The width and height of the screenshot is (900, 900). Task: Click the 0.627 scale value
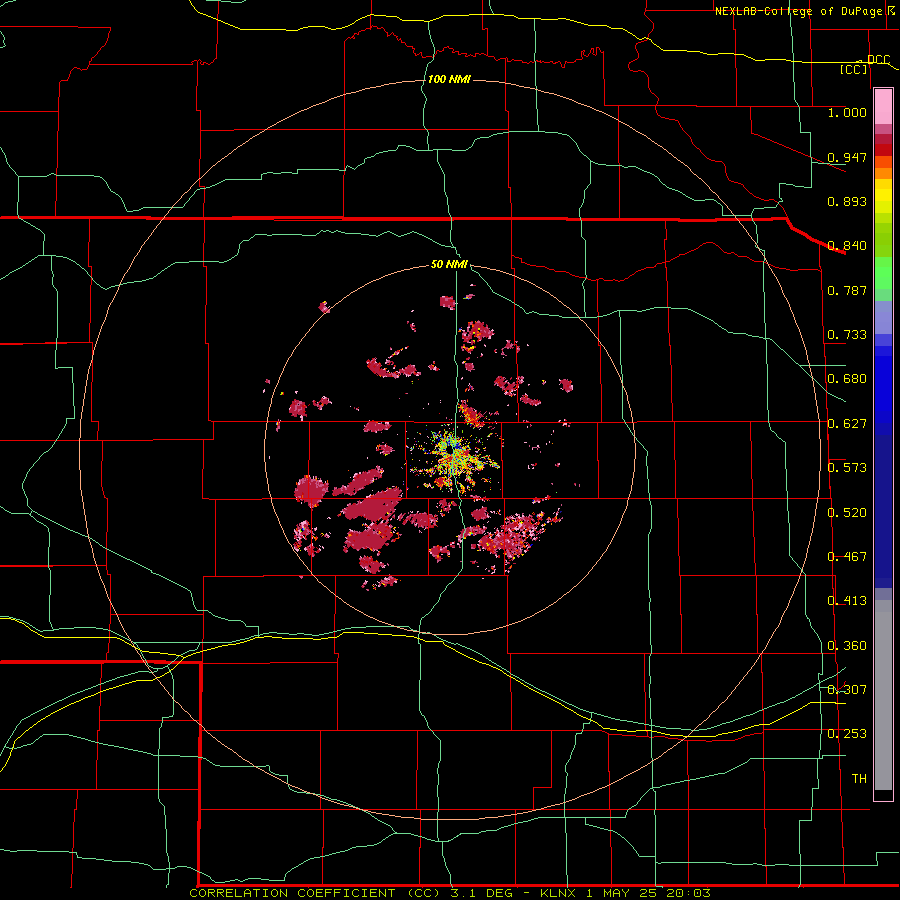(847, 424)
